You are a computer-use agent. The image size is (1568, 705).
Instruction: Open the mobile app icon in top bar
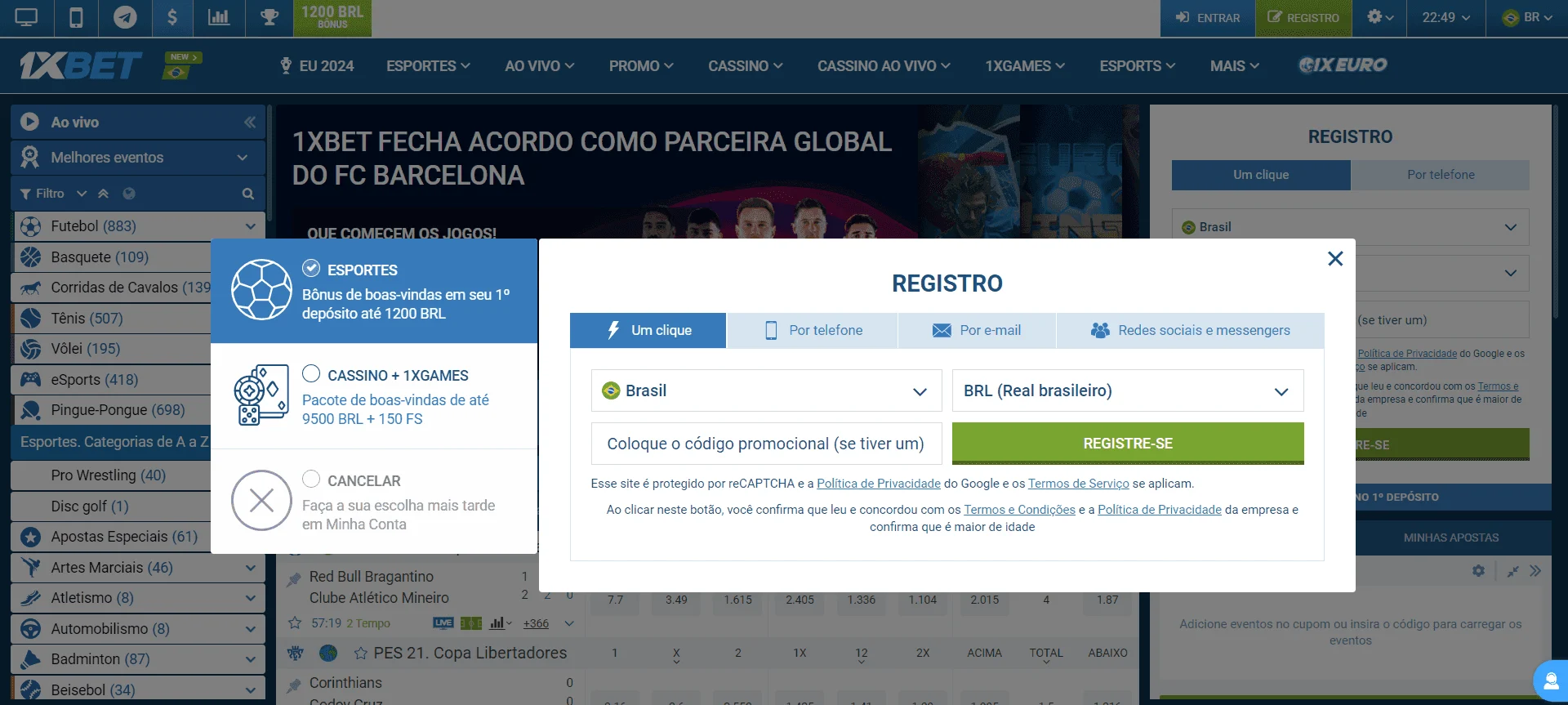coord(76,17)
